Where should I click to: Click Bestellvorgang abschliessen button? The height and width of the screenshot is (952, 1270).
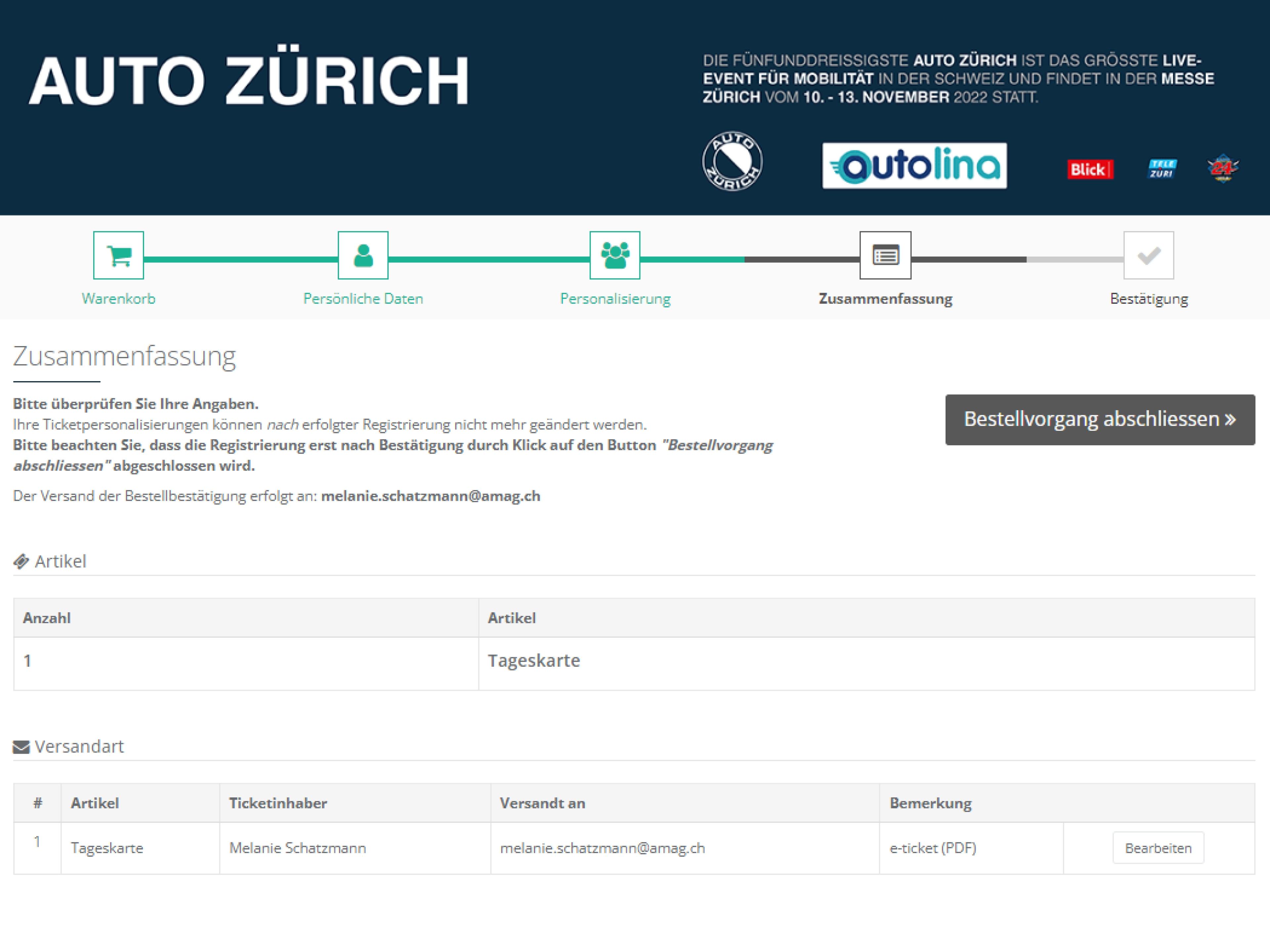(x=1100, y=419)
